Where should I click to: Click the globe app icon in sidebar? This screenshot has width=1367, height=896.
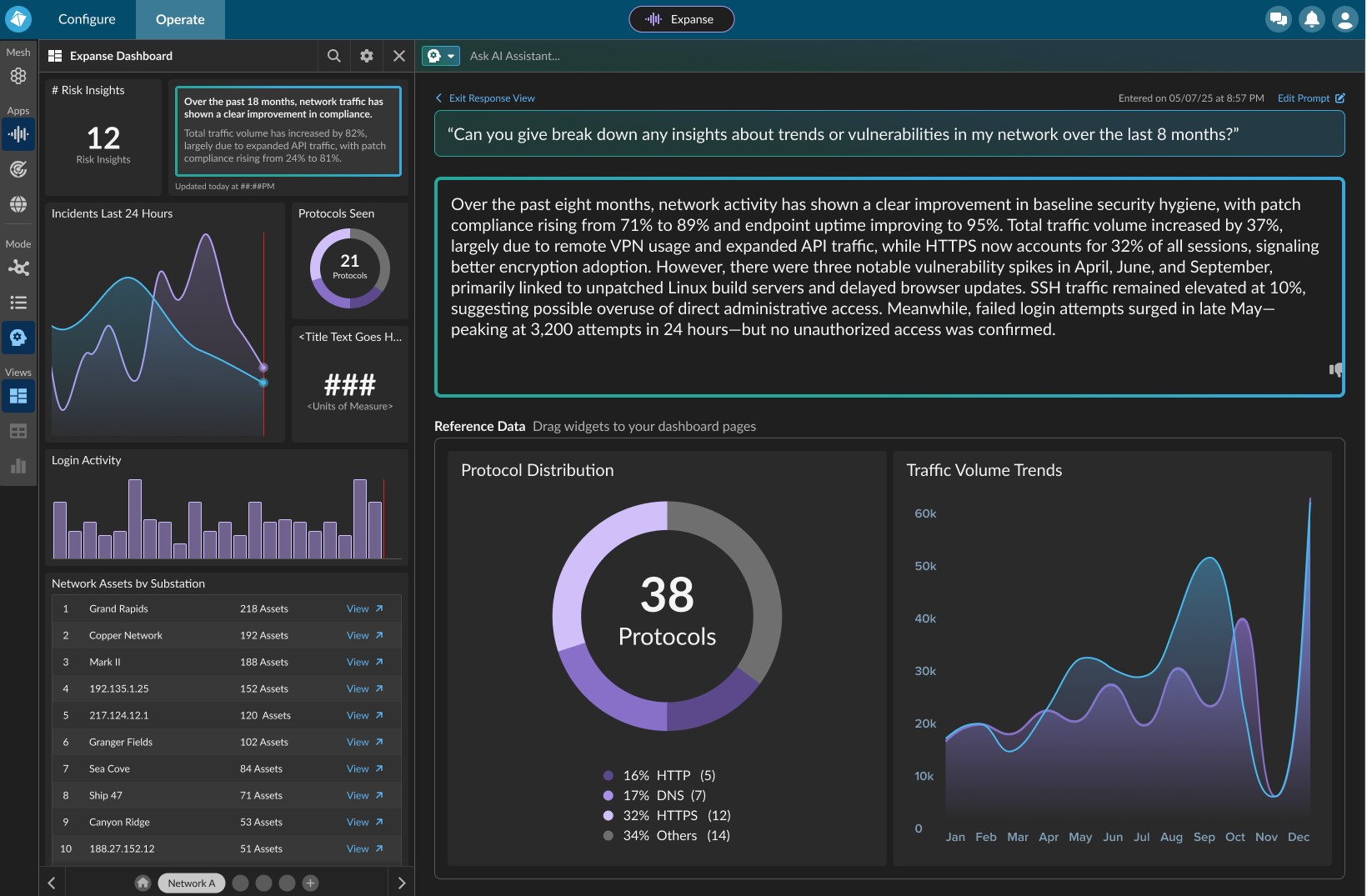[x=18, y=204]
